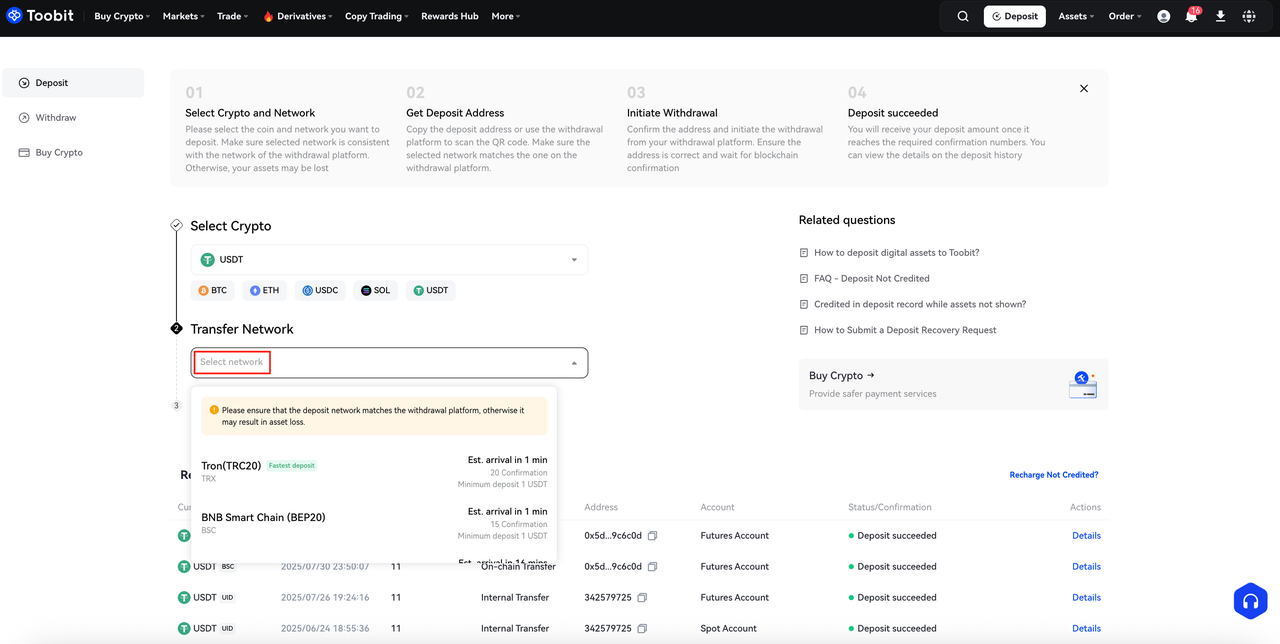Viewport: 1280px width, 644px height.
Task: Copy address 342579725 in Spot Account row
Action: [642, 629]
